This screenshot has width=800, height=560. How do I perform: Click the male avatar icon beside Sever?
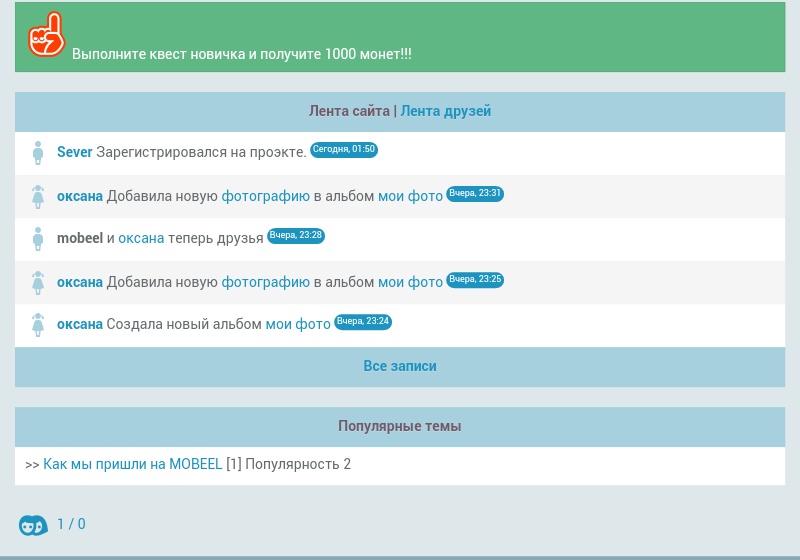38,153
